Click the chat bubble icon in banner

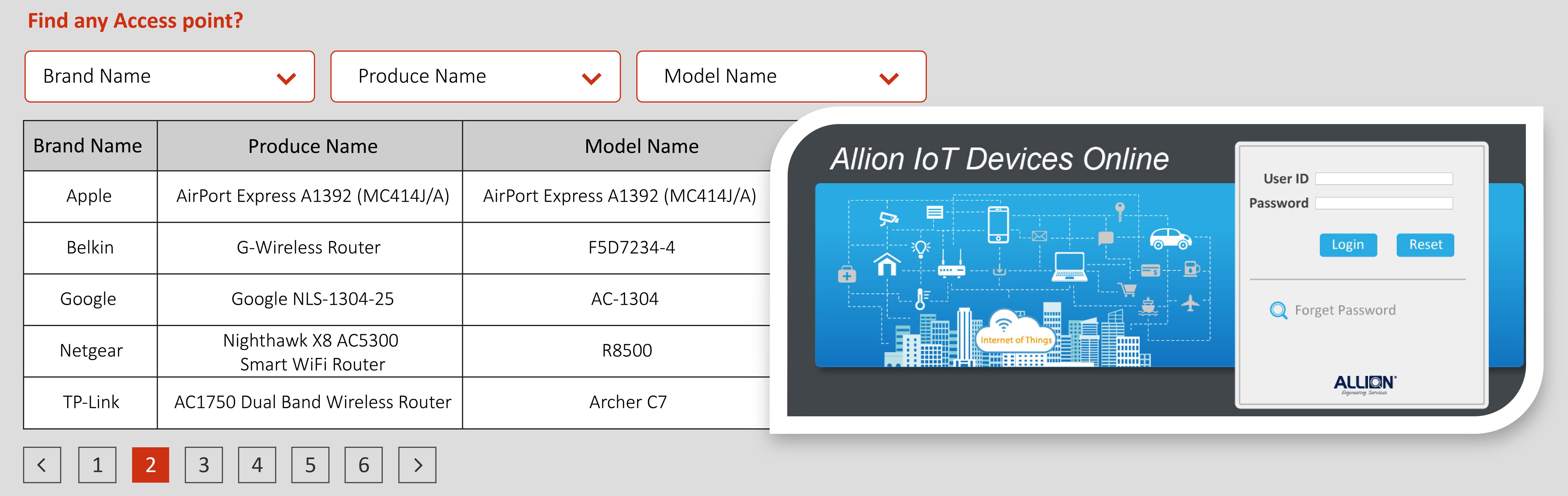click(x=1105, y=238)
